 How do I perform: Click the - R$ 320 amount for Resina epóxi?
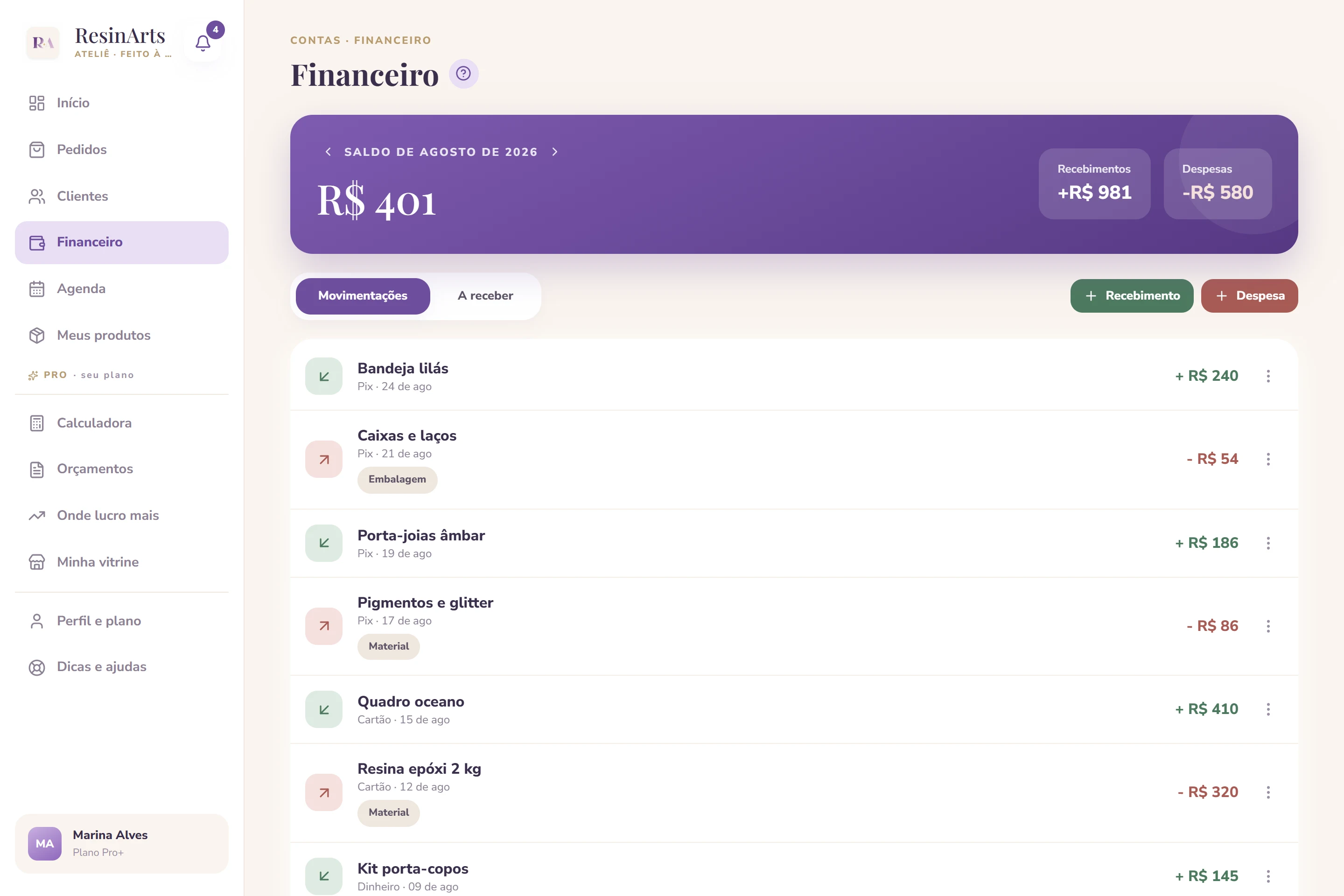click(1208, 792)
